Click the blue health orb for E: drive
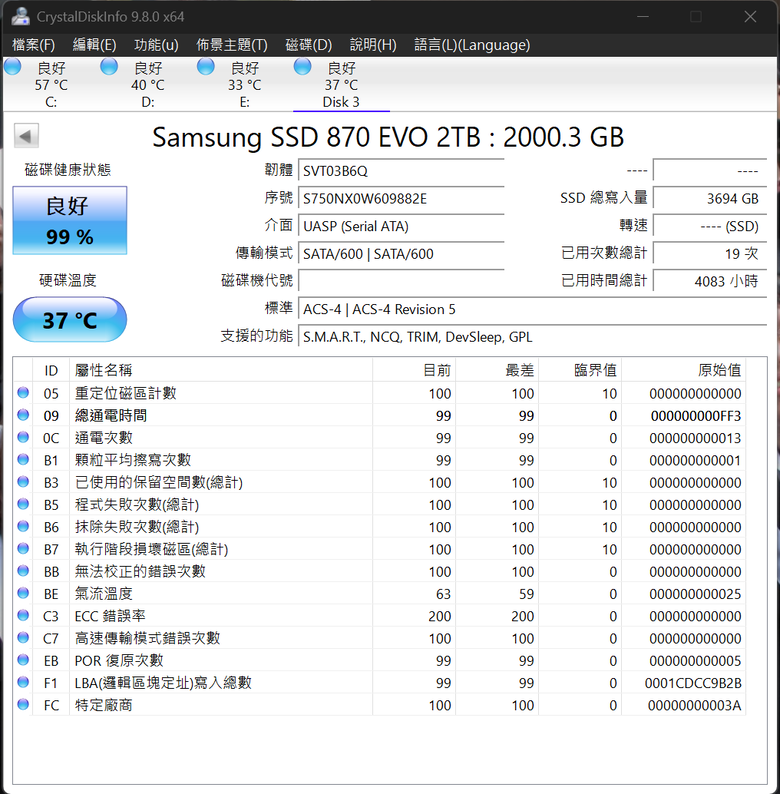 pyautogui.click(x=206, y=66)
